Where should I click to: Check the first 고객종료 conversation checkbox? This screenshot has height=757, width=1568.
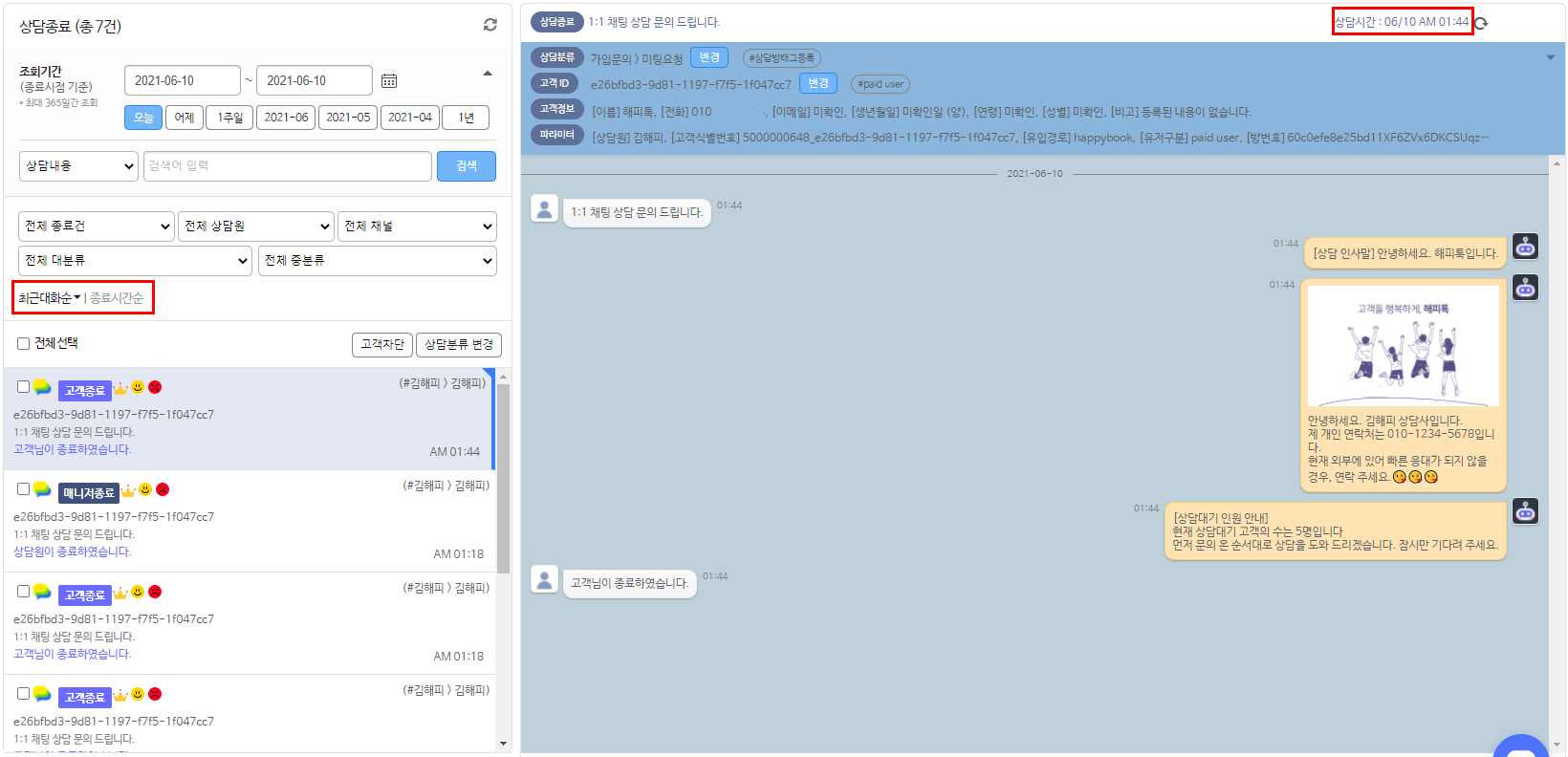pos(24,387)
